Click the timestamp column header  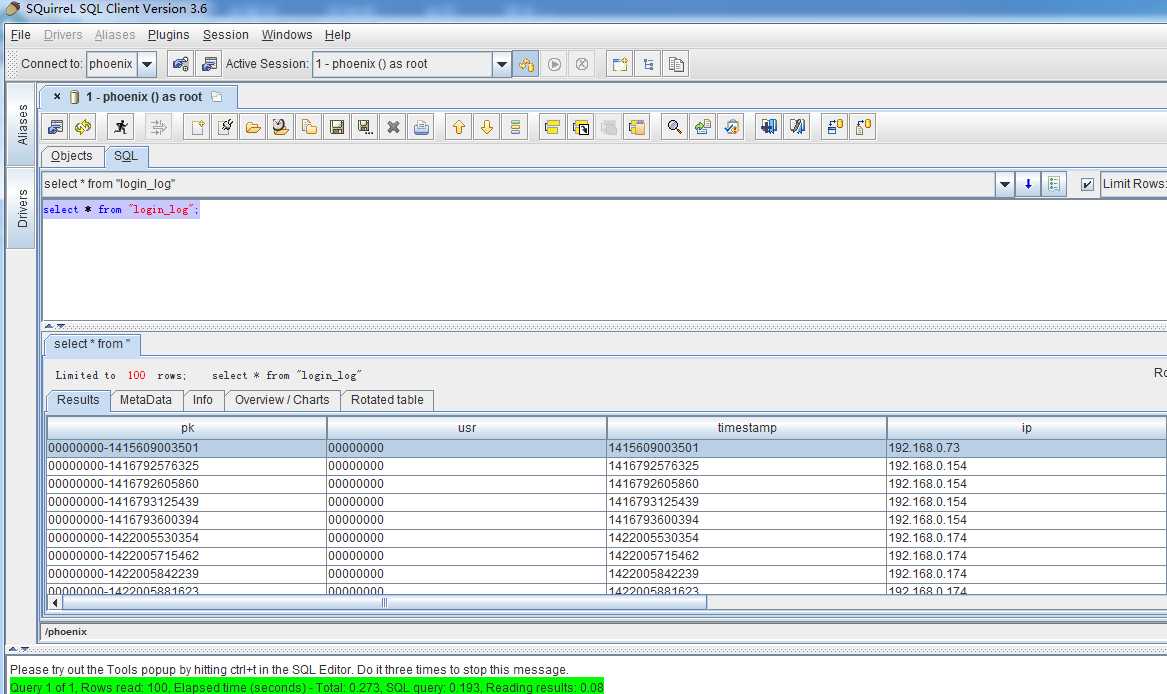coord(746,428)
